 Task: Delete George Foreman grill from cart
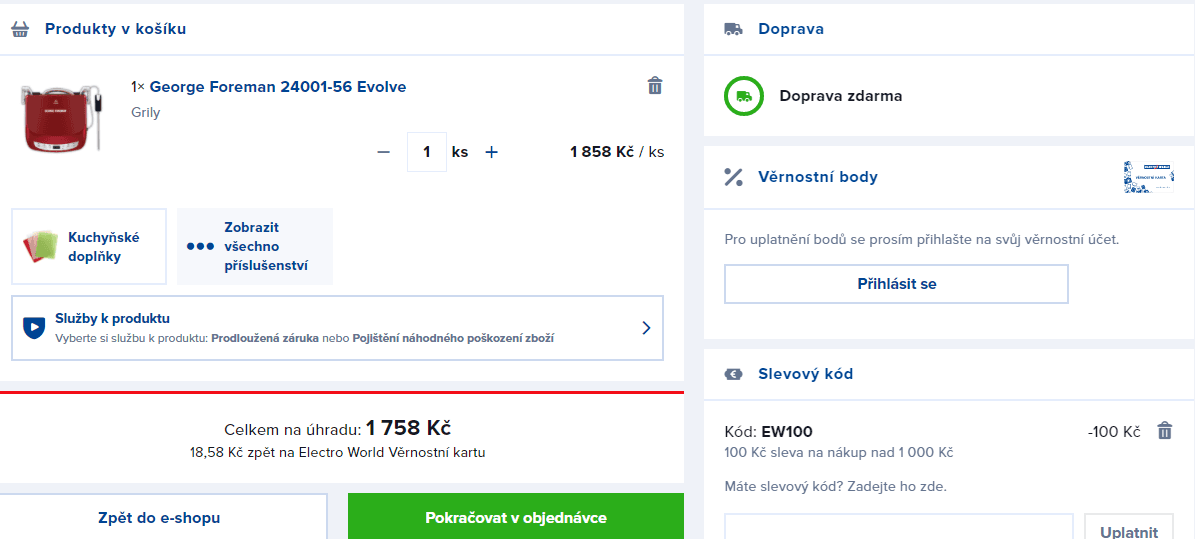tap(655, 86)
